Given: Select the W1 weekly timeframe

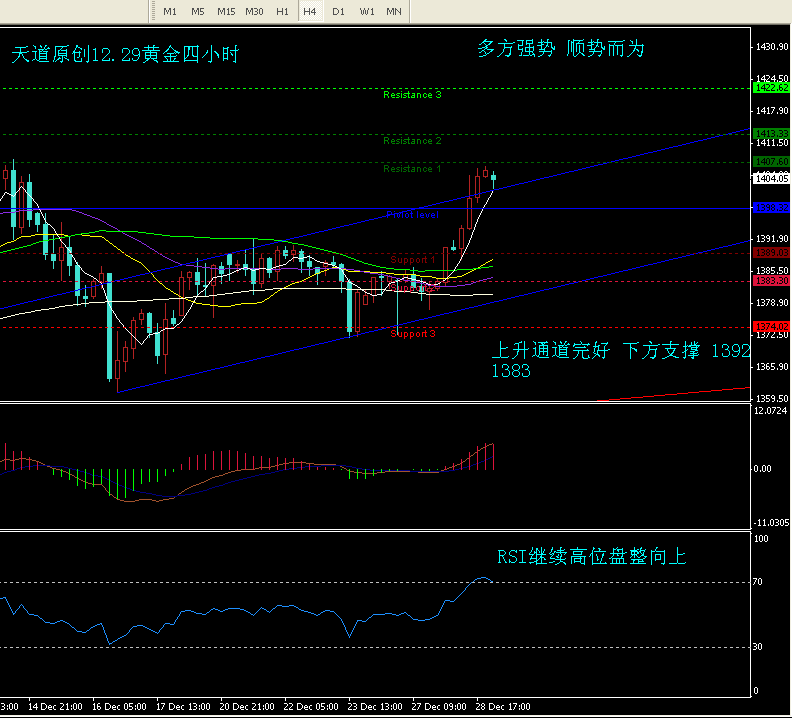Looking at the screenshot, I should tap(367, 11).
